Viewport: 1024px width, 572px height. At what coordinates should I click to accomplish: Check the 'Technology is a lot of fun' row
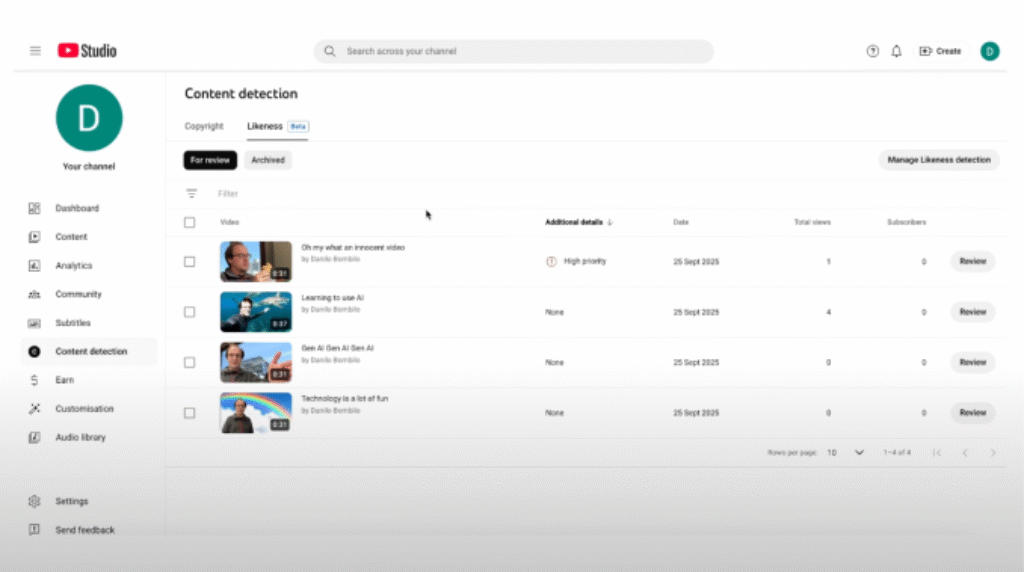point(190,413)
